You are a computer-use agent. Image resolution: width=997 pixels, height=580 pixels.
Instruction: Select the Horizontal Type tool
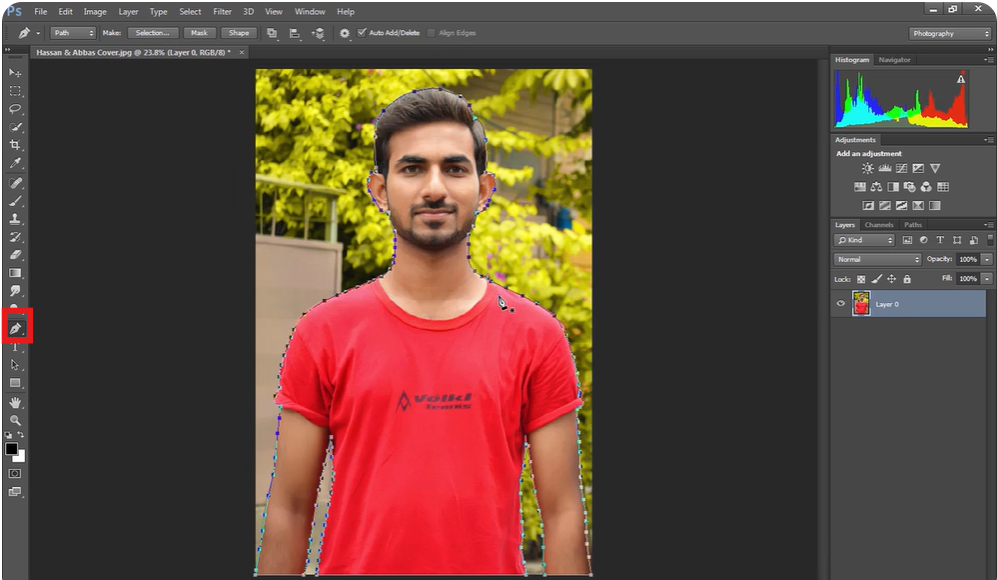click(x=15, y=347)
